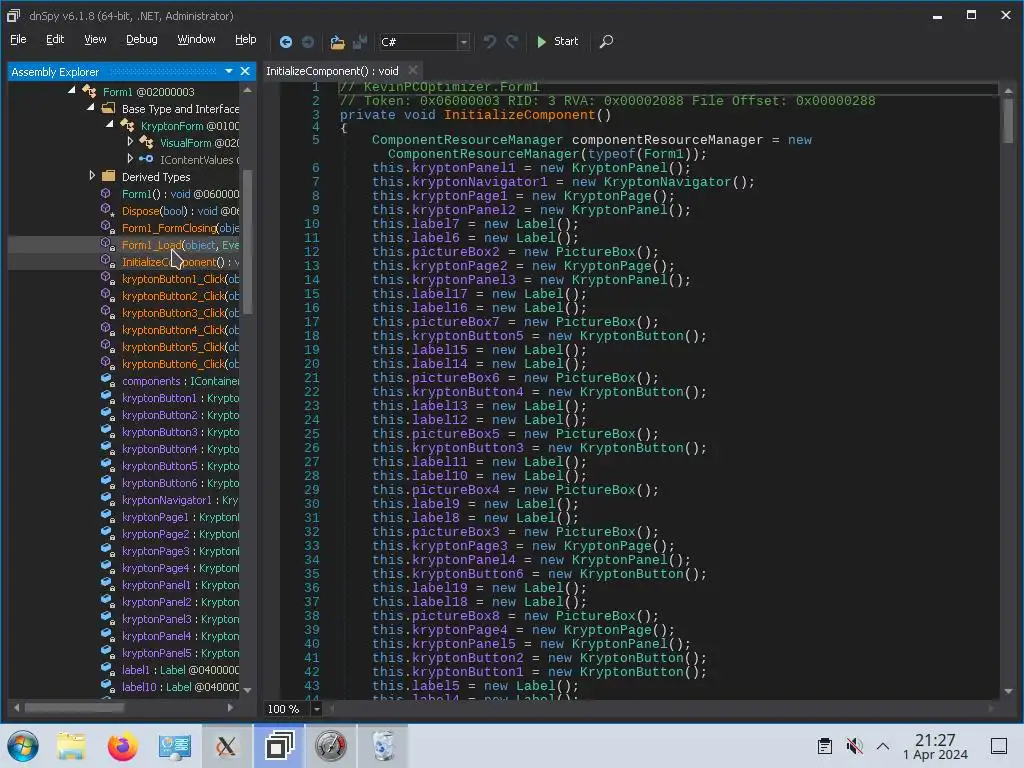Select InitializeComponent() in the tree
The height and width of the screenshot is (768, 1024).
click(180, 262)
